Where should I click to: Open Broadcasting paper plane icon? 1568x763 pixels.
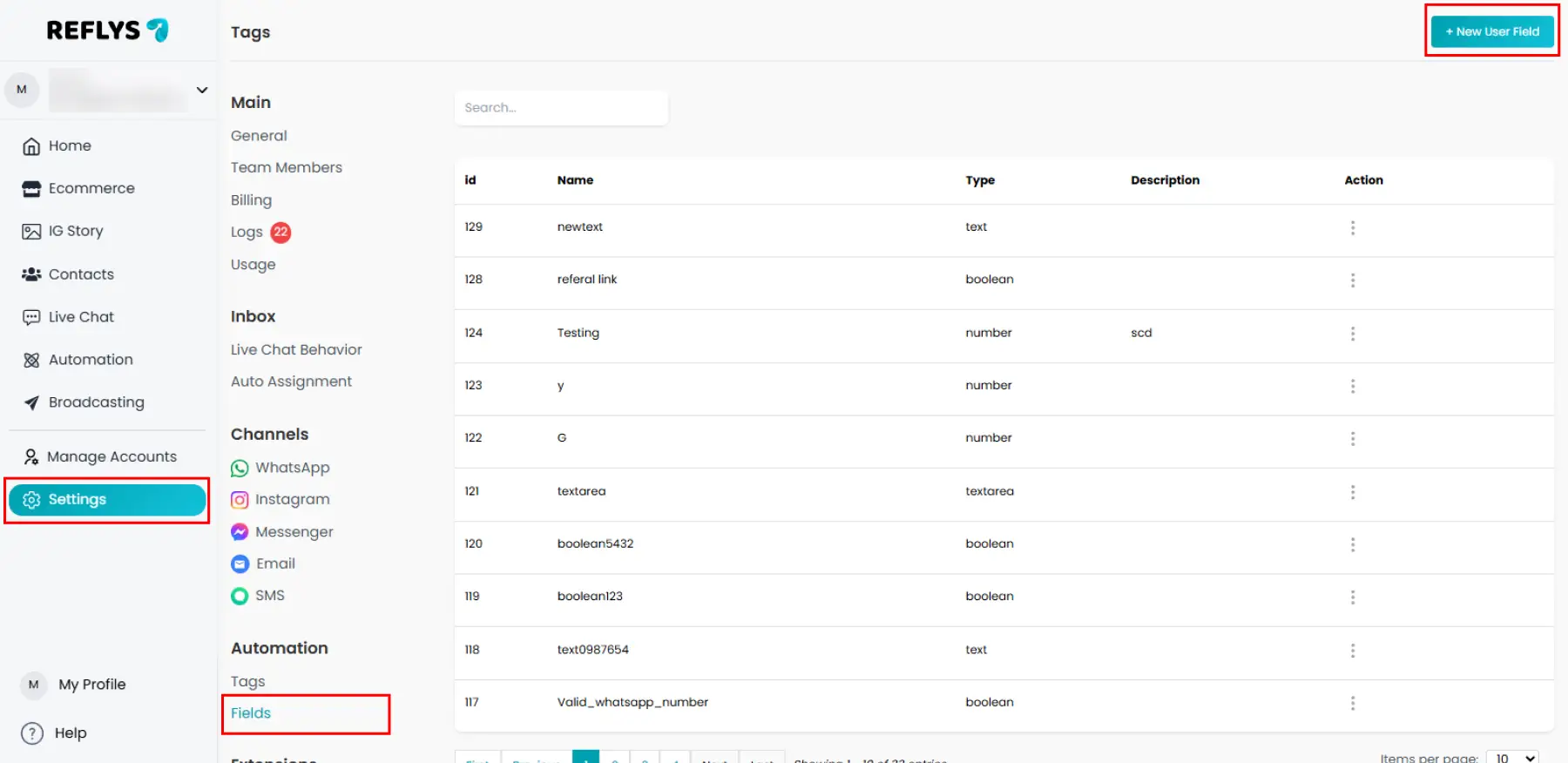31,402
